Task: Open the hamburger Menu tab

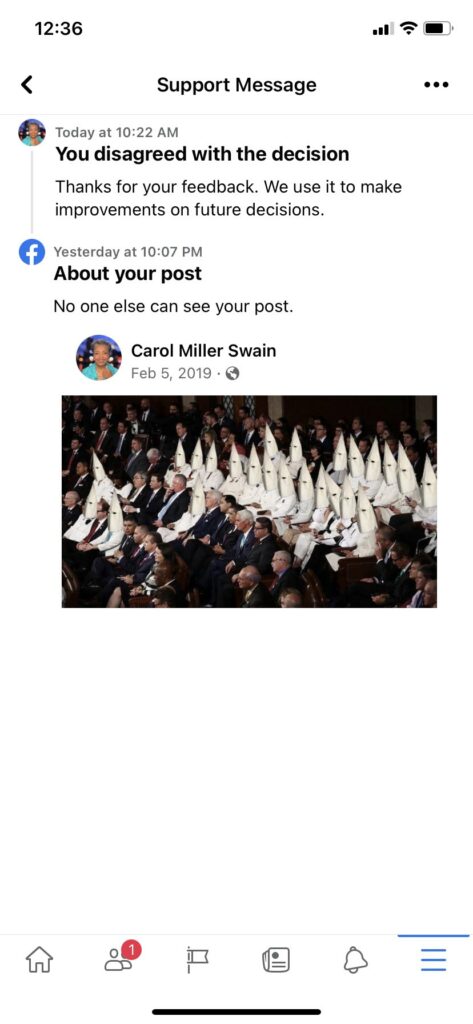Action: coord(433,959)
